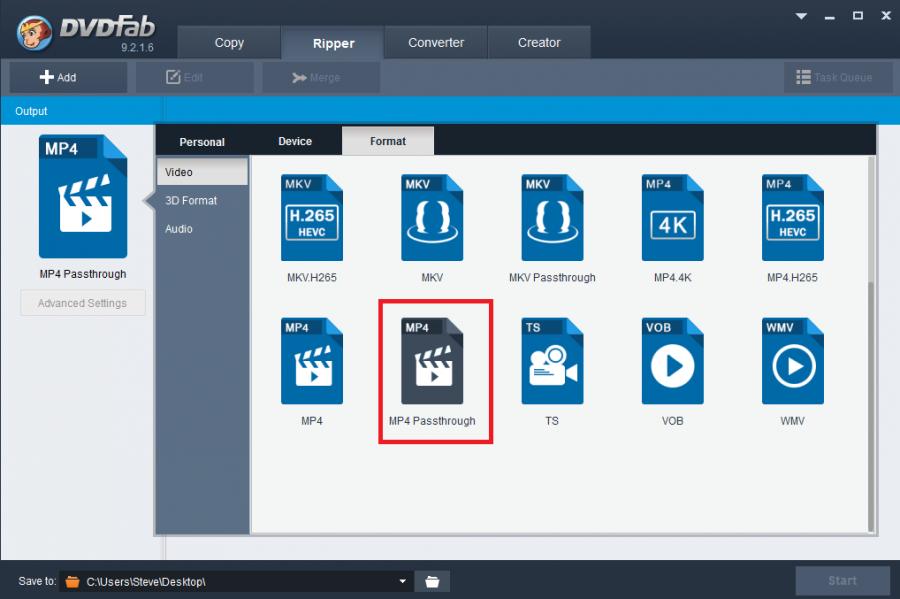
Task: Click the MP4 Passthrough format icon
Action: pyautogui.click(x=432, y=363)
